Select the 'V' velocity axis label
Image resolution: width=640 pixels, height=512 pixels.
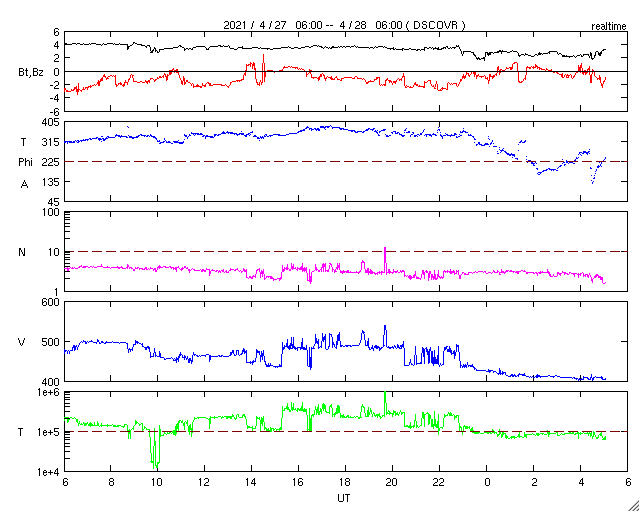(x=22, y=342)
